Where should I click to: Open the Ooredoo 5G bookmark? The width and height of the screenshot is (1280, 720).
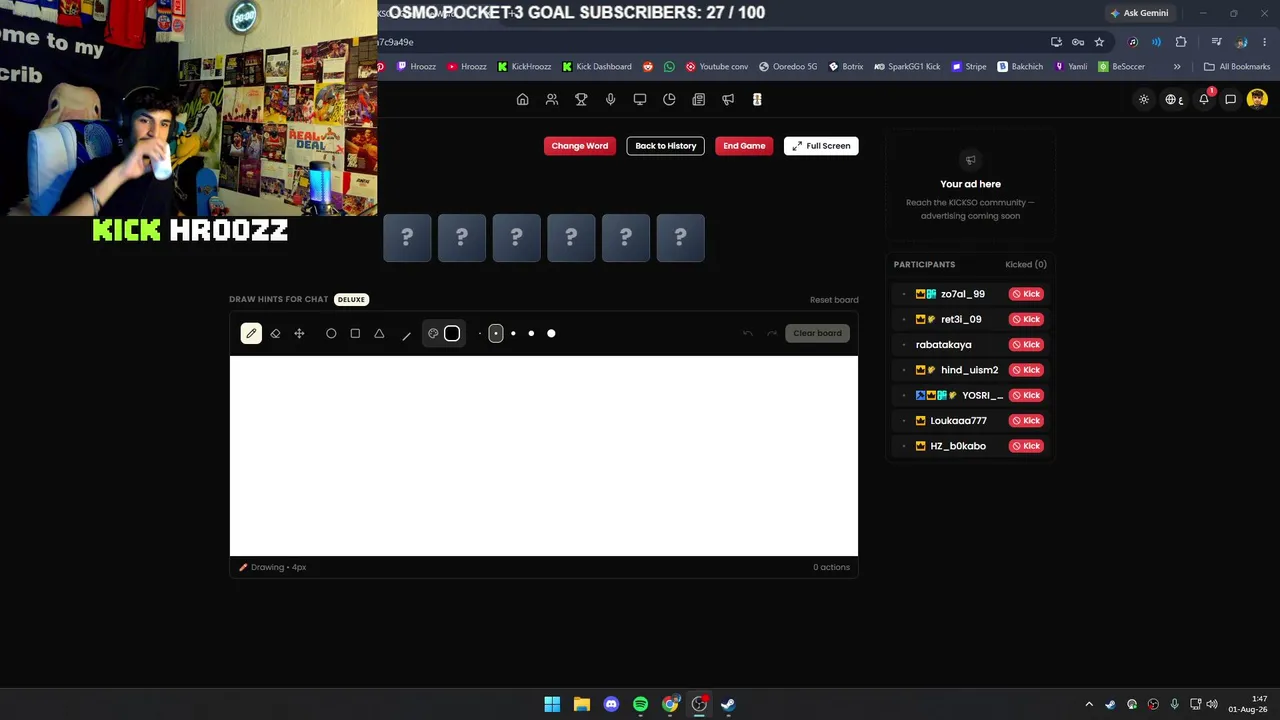pyautogui.click(x=788, y=67)
